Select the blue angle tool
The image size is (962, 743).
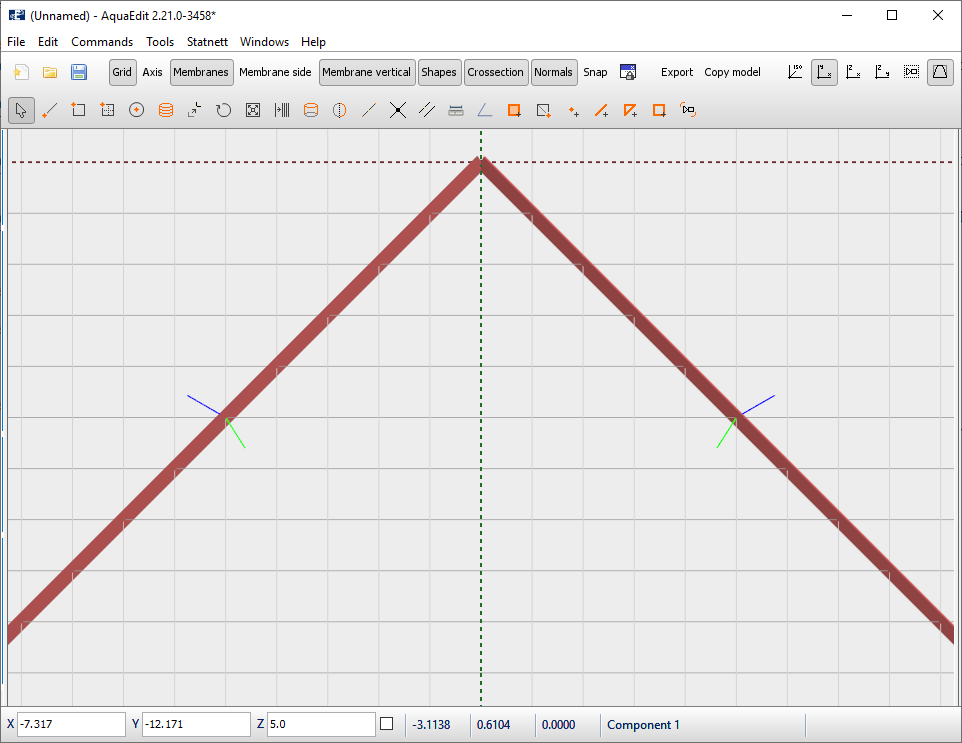click(x=485, y=110)
